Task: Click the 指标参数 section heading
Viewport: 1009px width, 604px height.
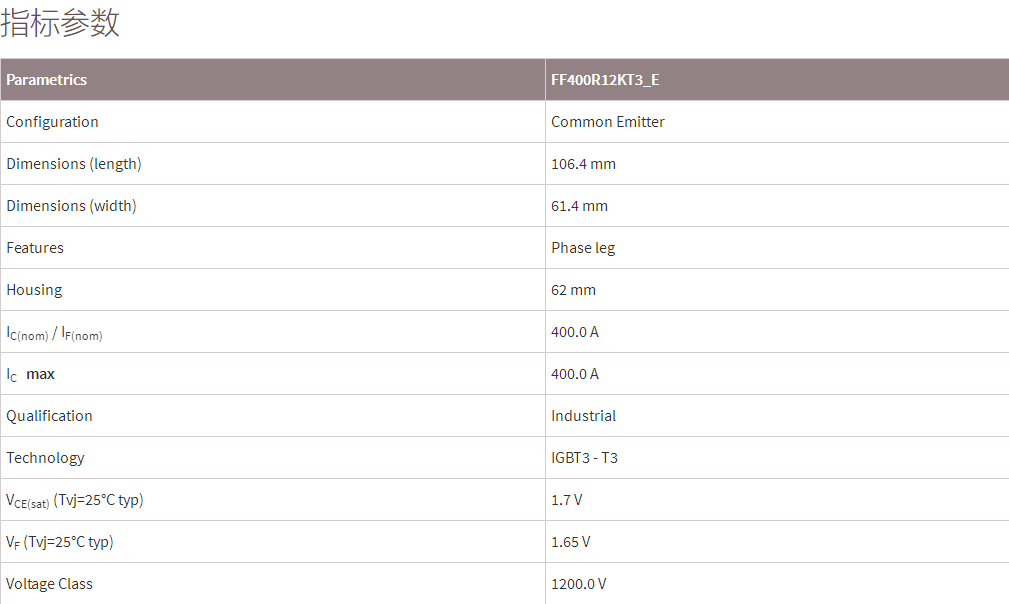Action: (x=61, y=23)
